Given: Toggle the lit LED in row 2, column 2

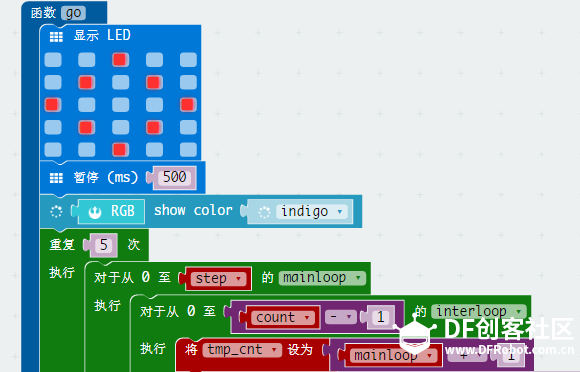Looking at the screenshot, I should tap(86, 82).
